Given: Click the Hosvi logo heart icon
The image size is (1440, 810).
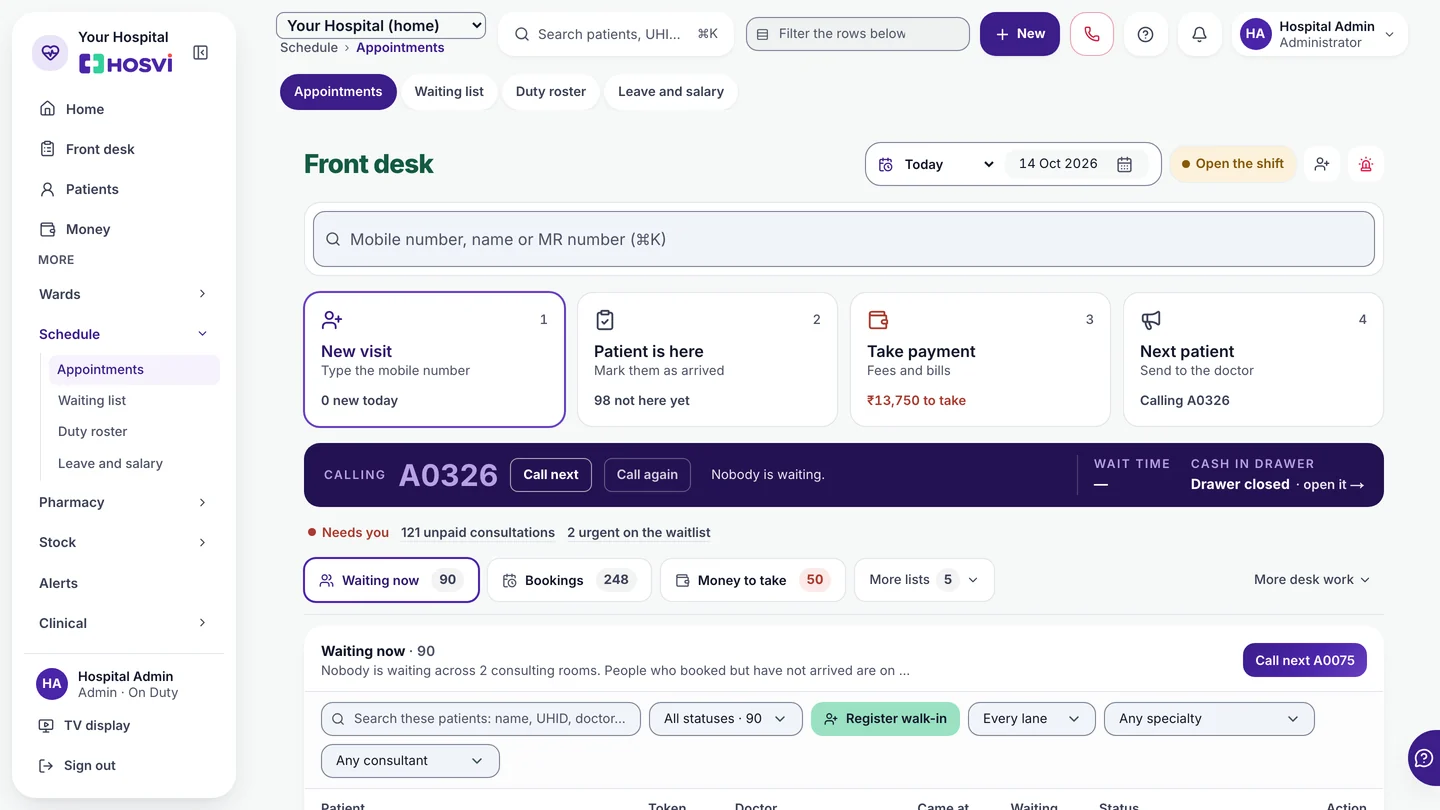Looking at the screenshot, I should point(50,53).
